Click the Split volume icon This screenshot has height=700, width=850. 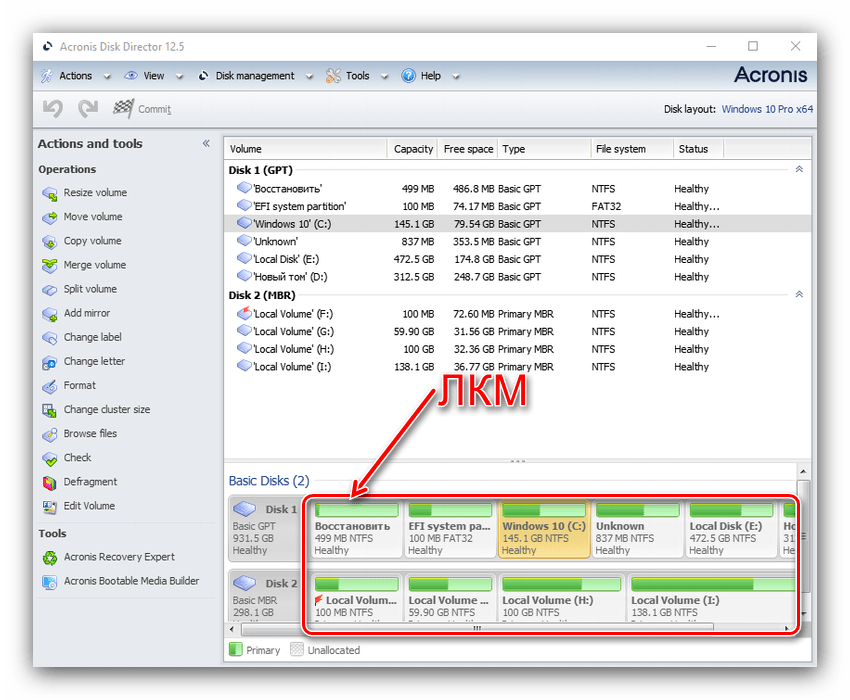(50, 289)
